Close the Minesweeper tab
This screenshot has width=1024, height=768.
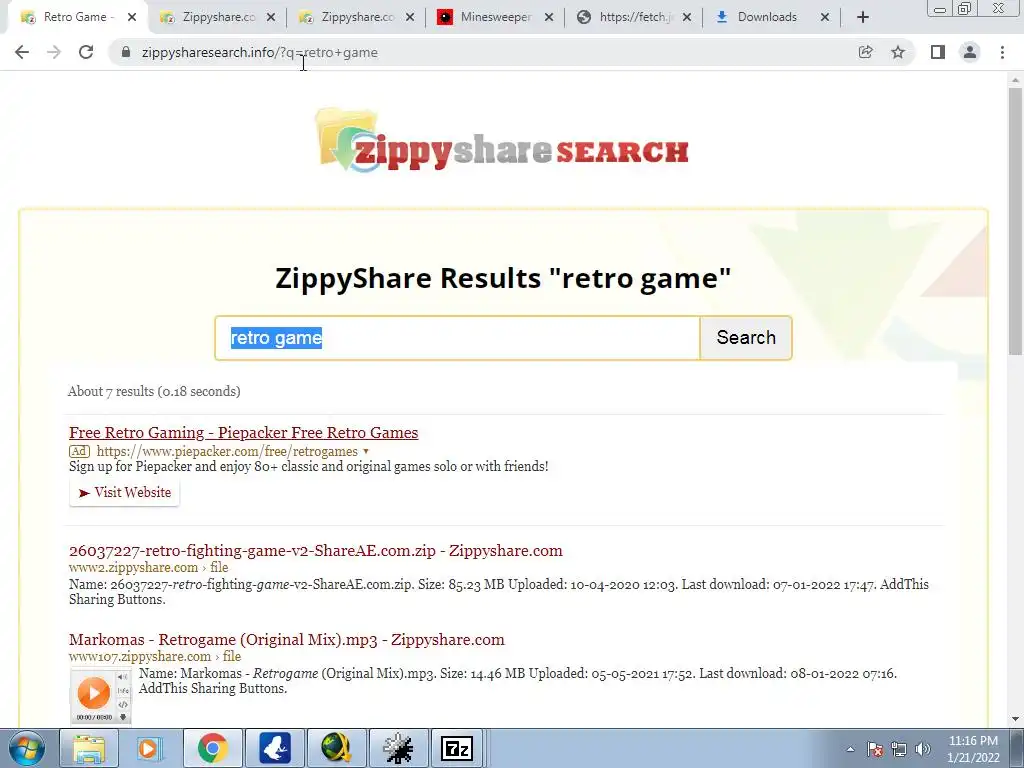pyautogui.click(x=549, y=18)
